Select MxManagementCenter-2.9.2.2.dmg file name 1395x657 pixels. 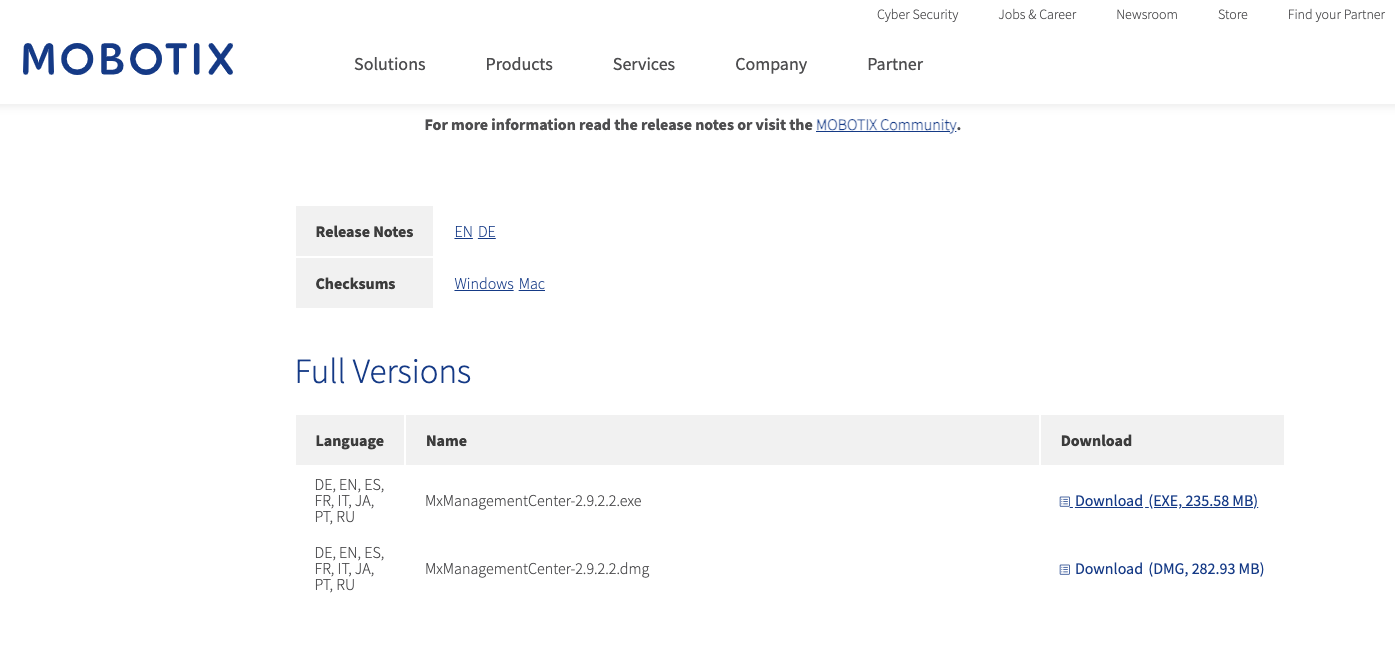click(537, 569)
